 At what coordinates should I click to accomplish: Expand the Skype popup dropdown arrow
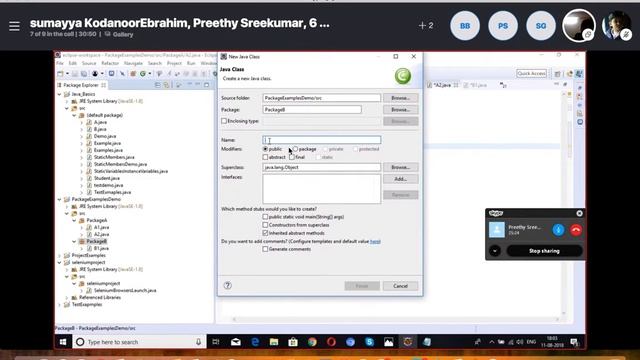point(495,251)
